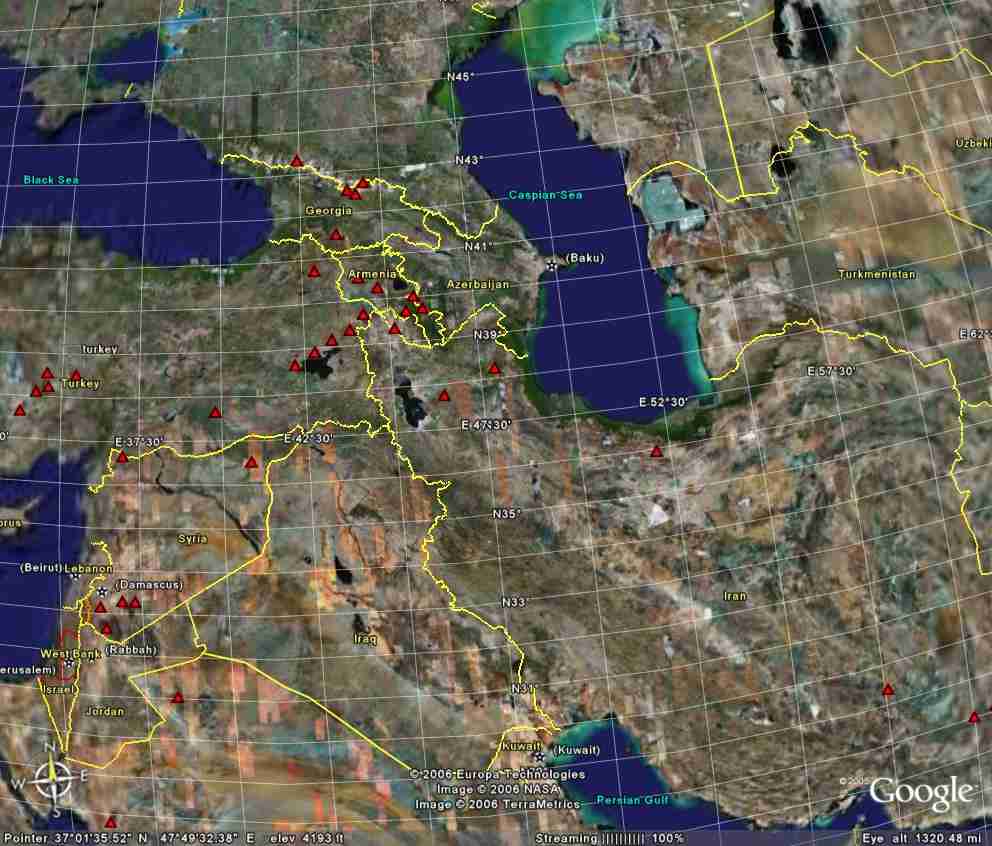Click the Iraq country label
Viewport: 992px width, 846px height.
[363, 637]
